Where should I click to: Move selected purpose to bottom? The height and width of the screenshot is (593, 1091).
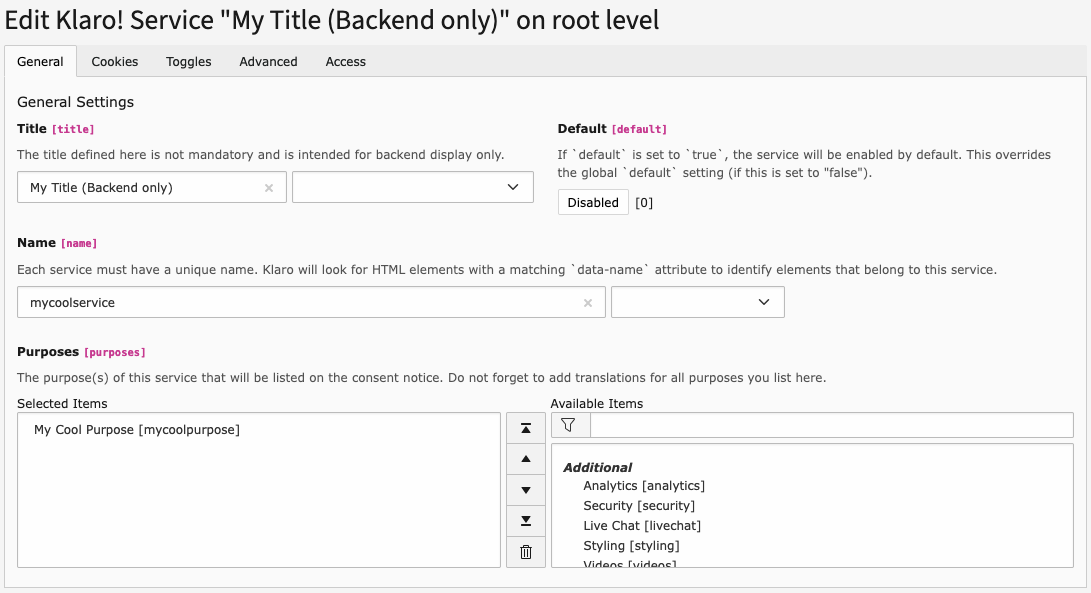[x=526, y=521]
